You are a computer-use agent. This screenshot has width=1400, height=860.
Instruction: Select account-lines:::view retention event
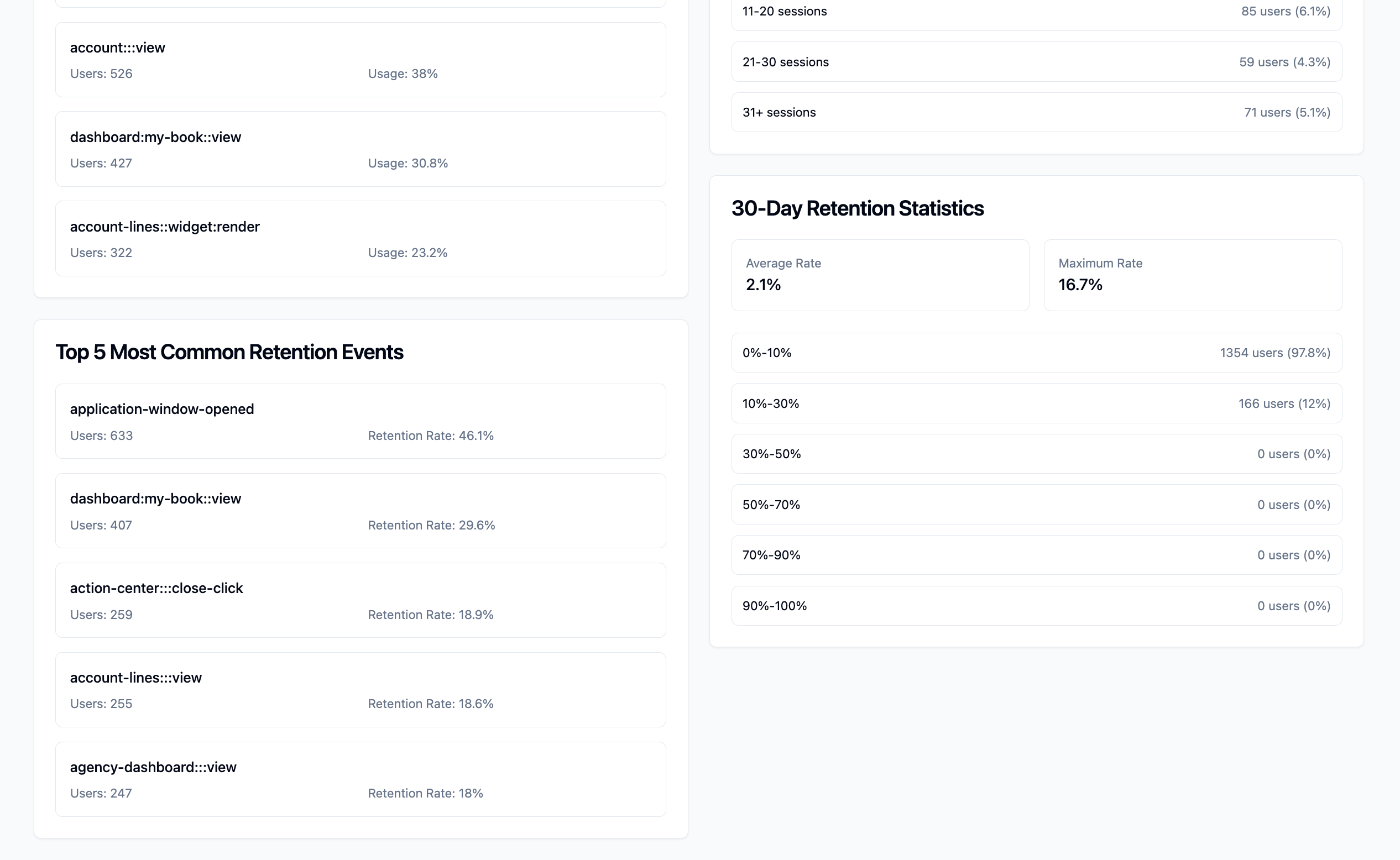(x=360, y=689)
